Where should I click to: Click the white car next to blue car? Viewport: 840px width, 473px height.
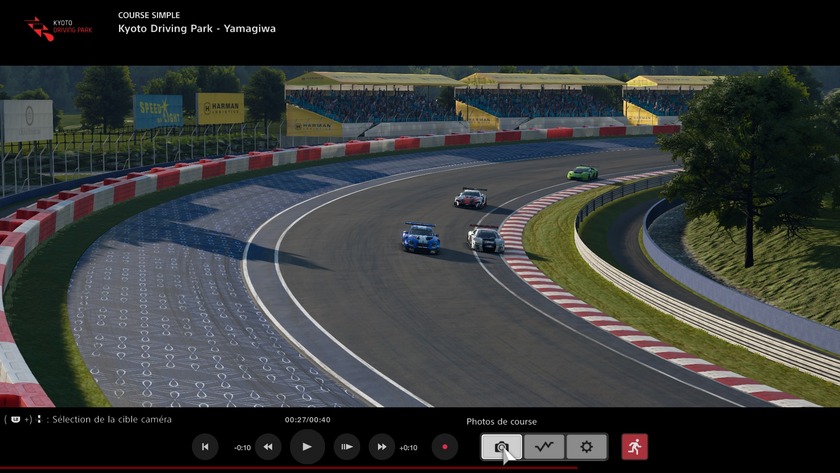point(486,239)
